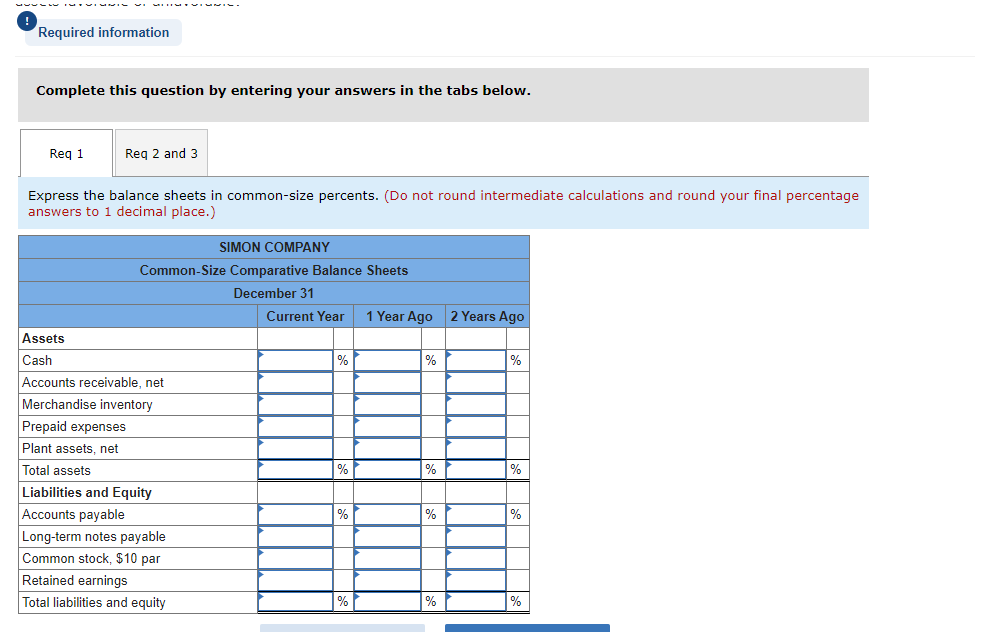The width and height of the screenshot is (982, 635).
Task: Click the SIMON COMPANY table title
Action: (x=274, y=247)
